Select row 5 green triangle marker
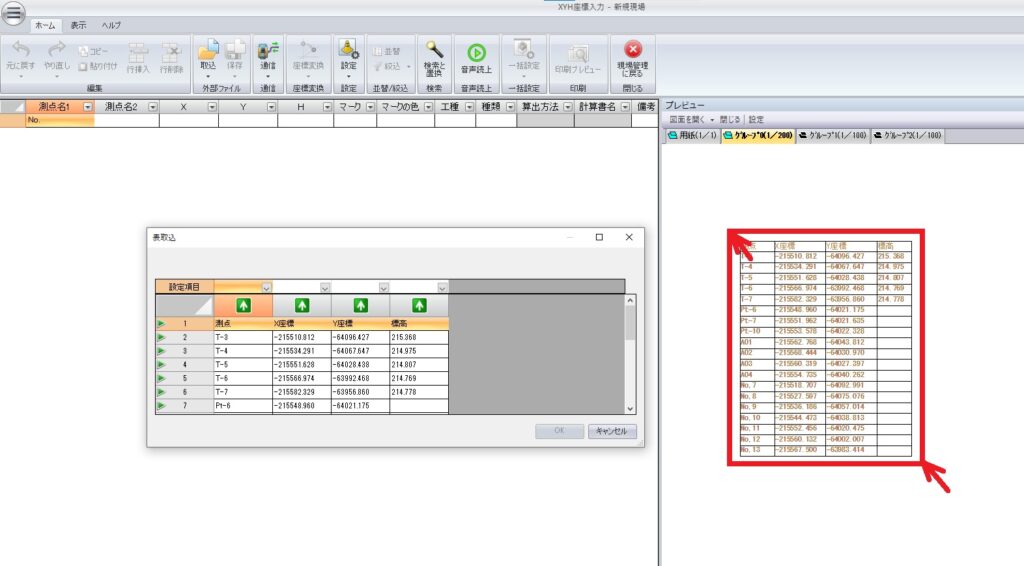Image resolution: width=1024 pixels, height=566 pixels. click(x=161, y=379)
